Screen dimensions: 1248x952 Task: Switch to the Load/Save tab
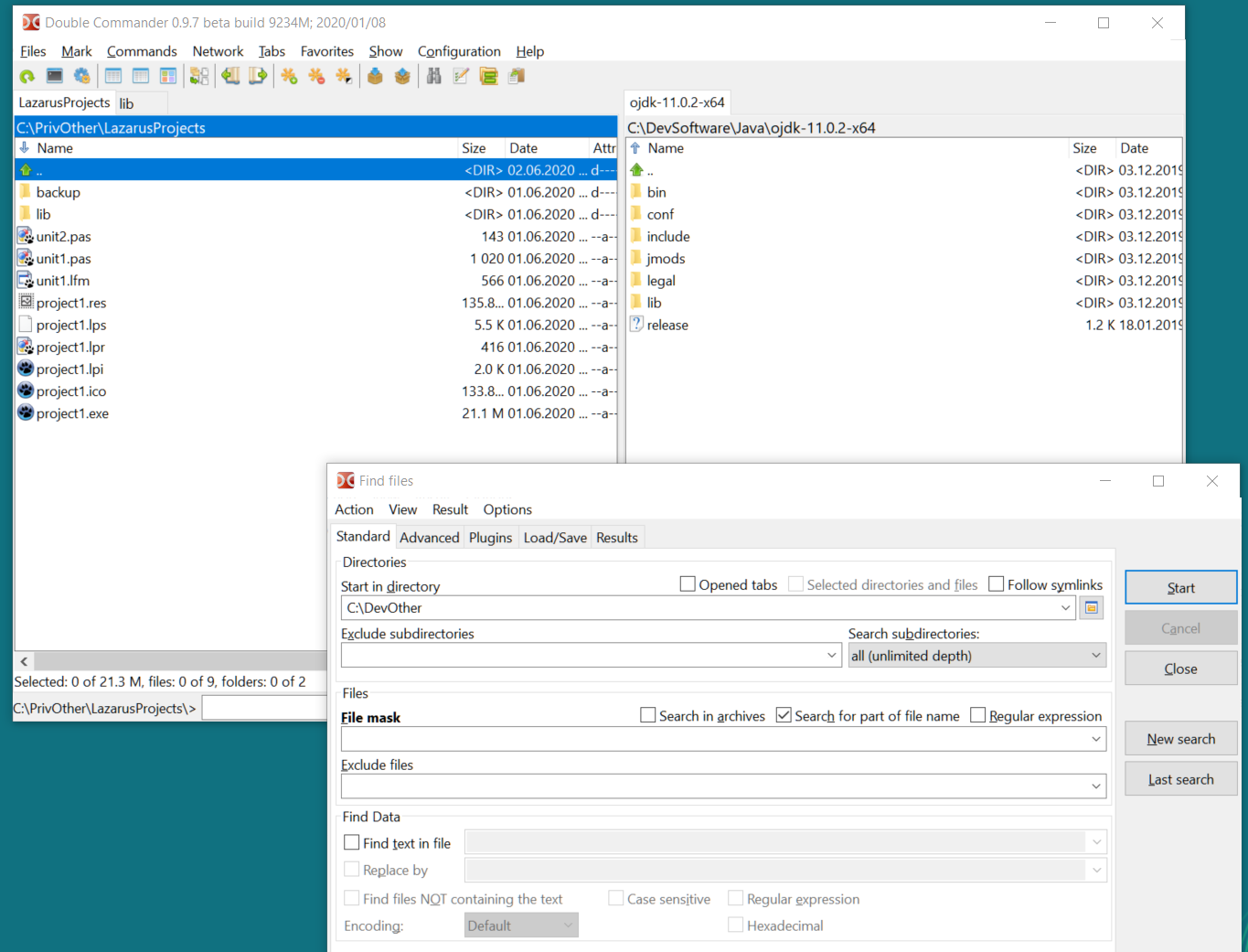click(555, 538)
